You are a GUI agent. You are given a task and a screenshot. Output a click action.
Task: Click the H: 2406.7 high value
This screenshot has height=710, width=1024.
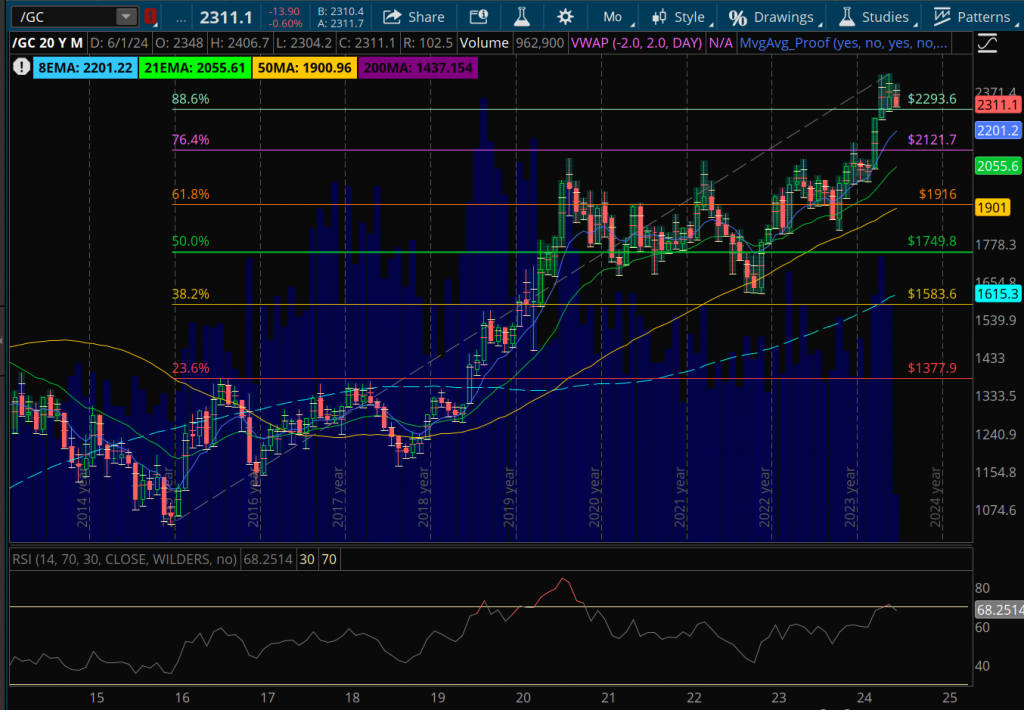tap(239, 43)
